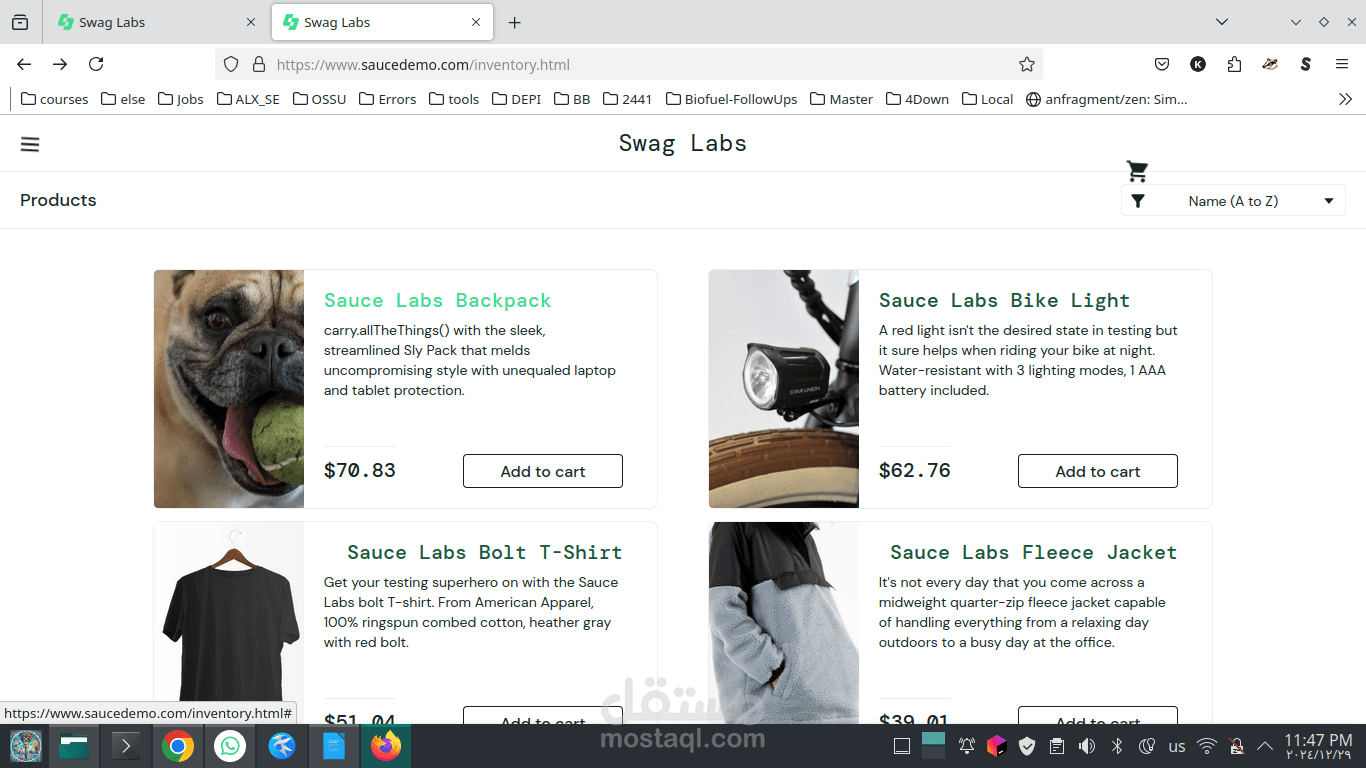This screenshot has width=1366, height=768.
Task: Close the inactive first Swag Labs tab
Action: (250, 22)
